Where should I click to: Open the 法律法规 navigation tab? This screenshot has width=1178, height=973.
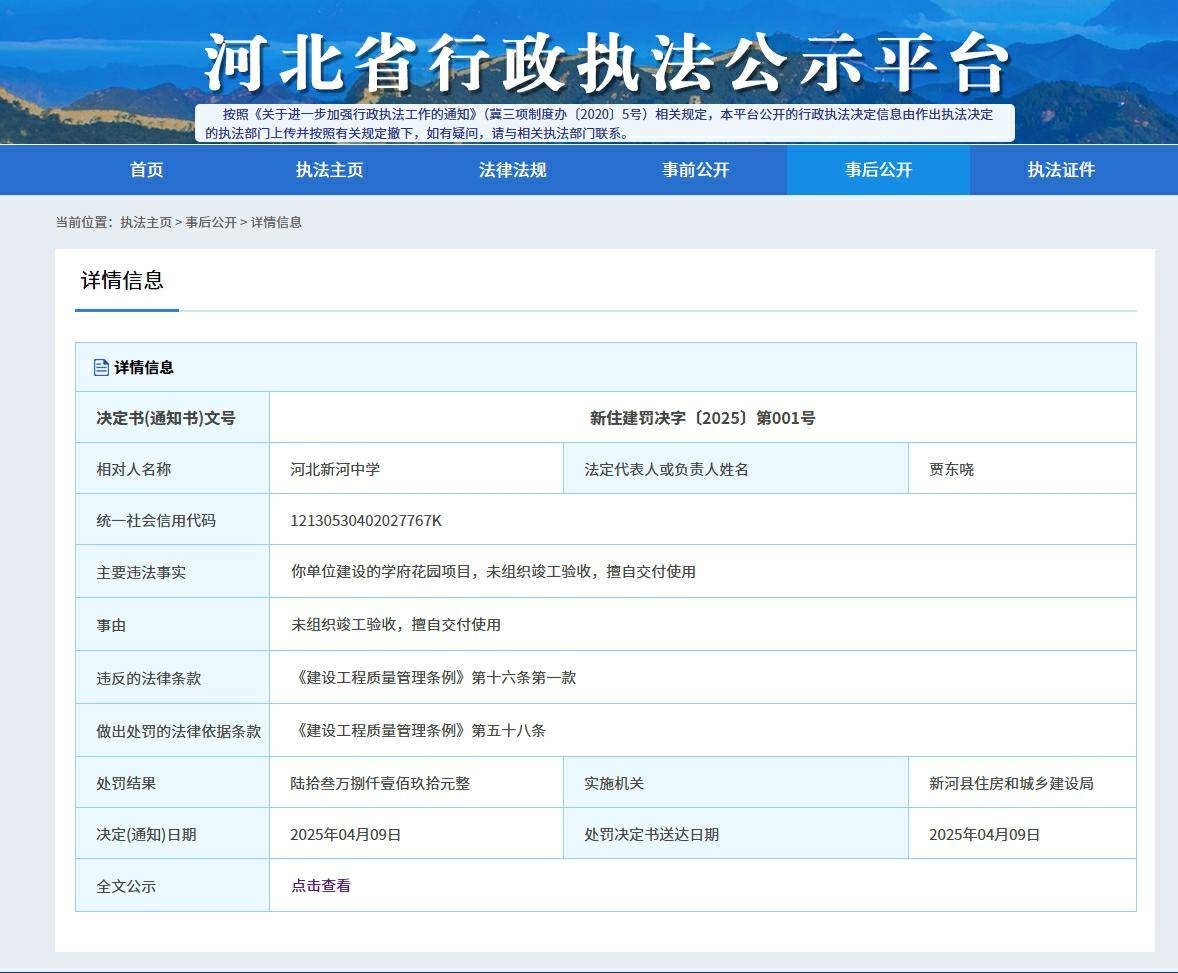tap(512, 170)
